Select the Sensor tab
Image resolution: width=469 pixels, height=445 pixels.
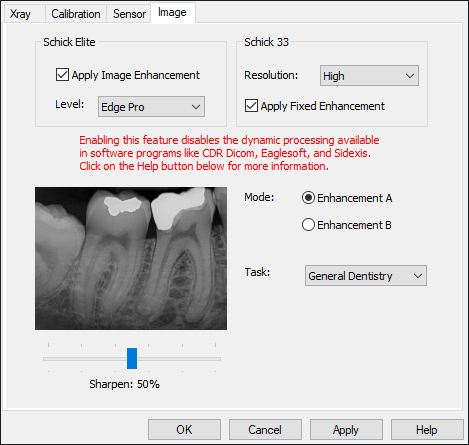(x=129, y=14)
